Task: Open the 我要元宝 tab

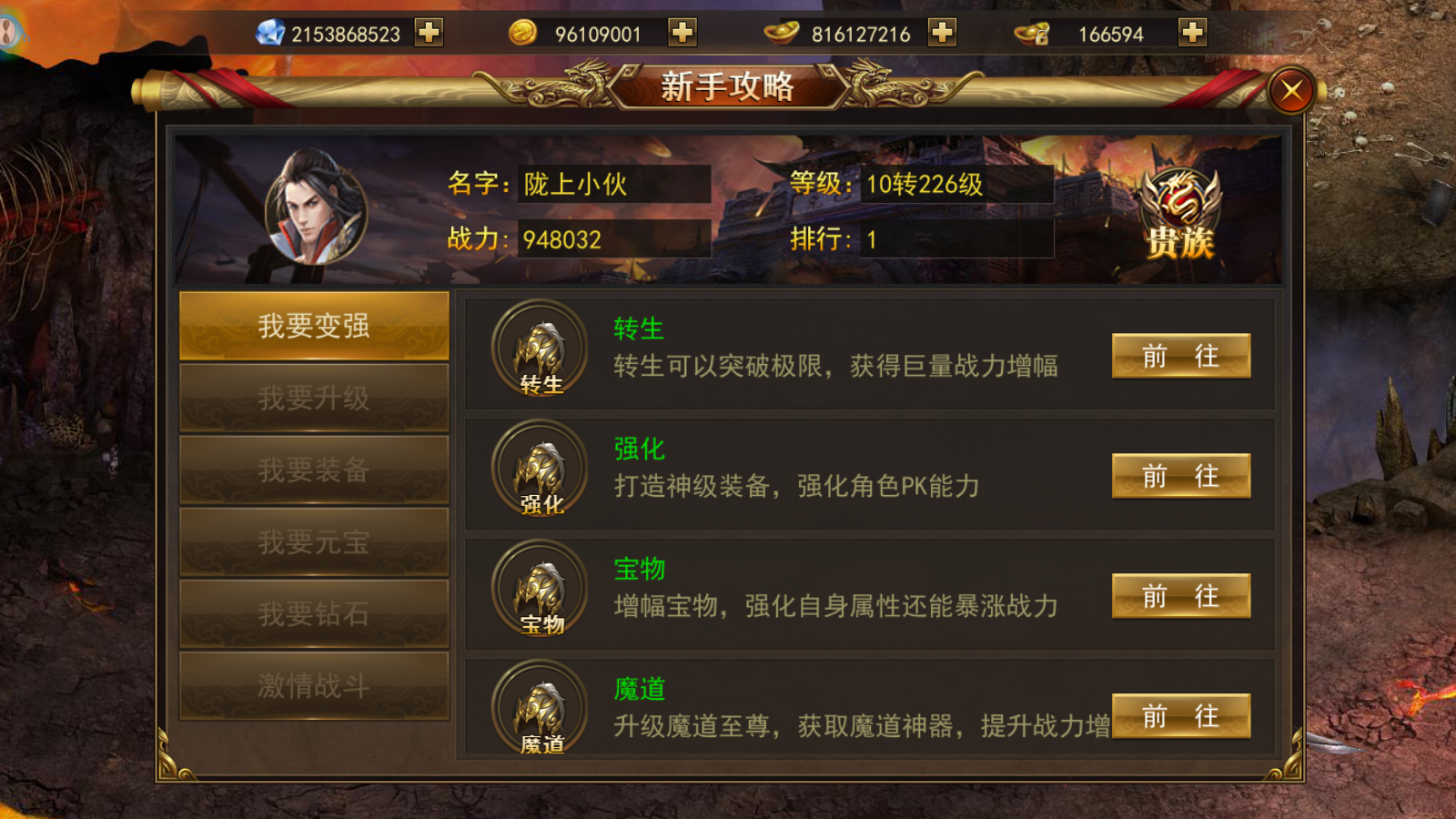Action: (x=314, y=541)
